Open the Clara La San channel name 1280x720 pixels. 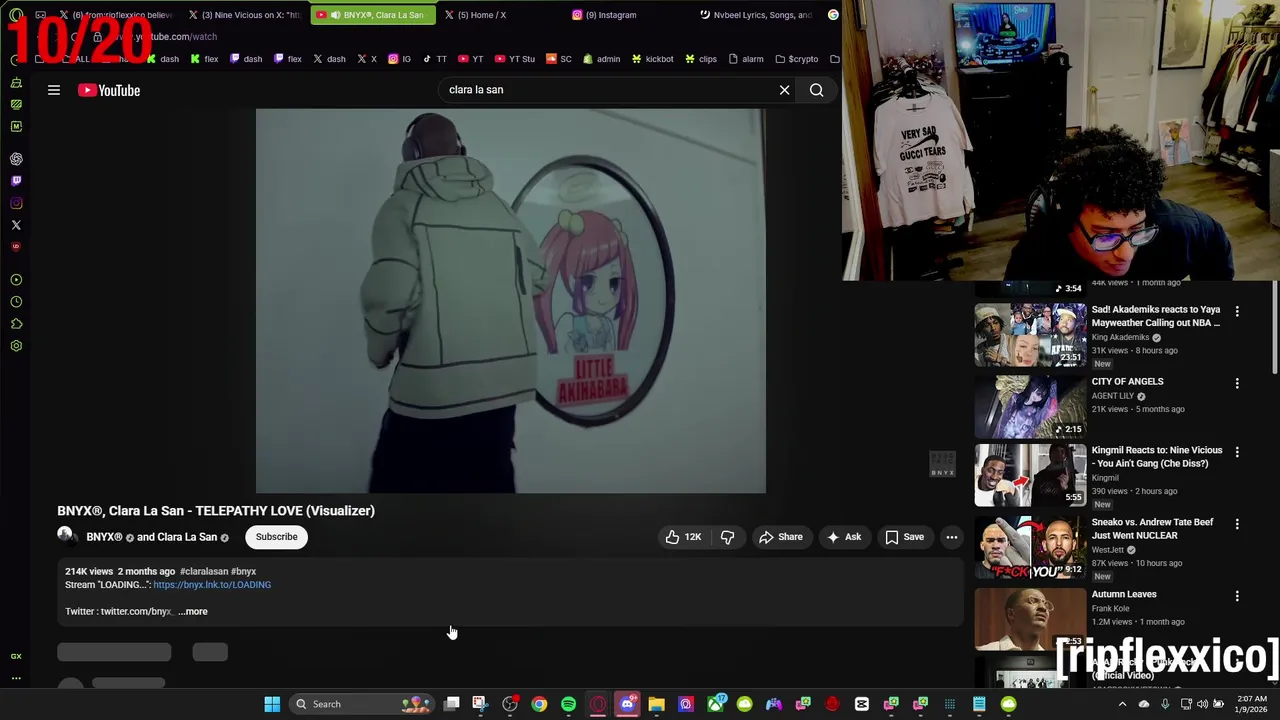[x=187, y=537]
